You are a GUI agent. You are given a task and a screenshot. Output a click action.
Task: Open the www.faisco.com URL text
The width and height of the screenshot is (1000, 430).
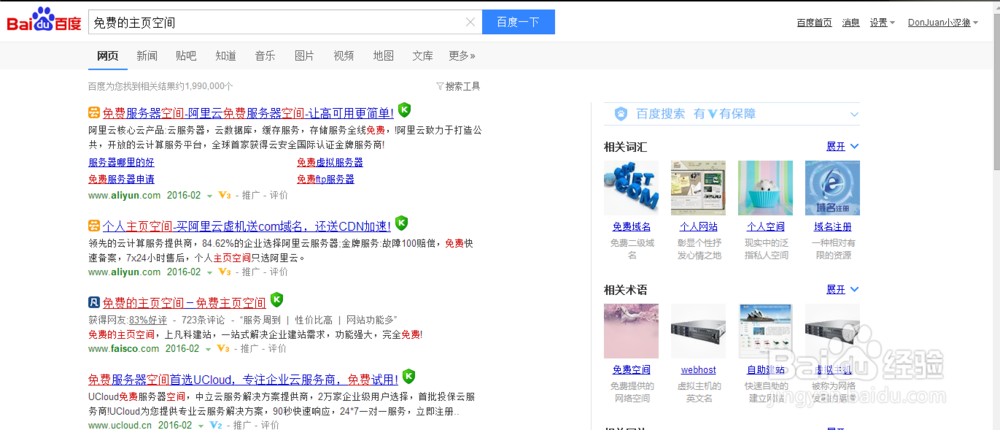pos(124,348)
